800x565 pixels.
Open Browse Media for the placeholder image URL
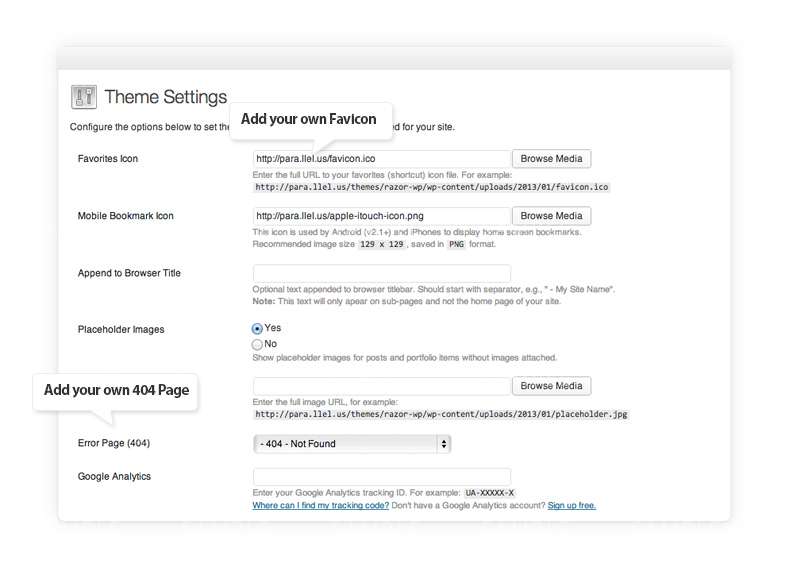pyautogui.click(x=551, y=386)
